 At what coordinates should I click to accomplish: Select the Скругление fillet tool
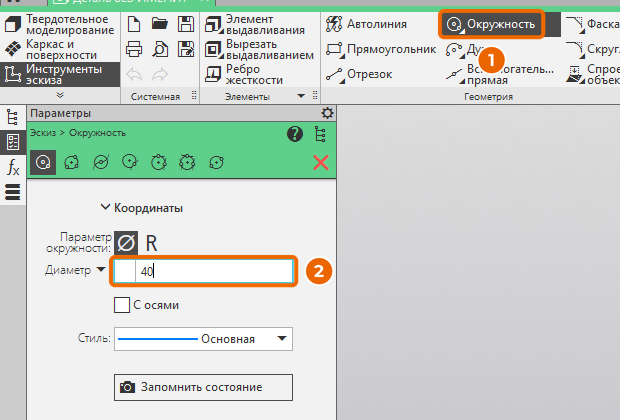592,49
